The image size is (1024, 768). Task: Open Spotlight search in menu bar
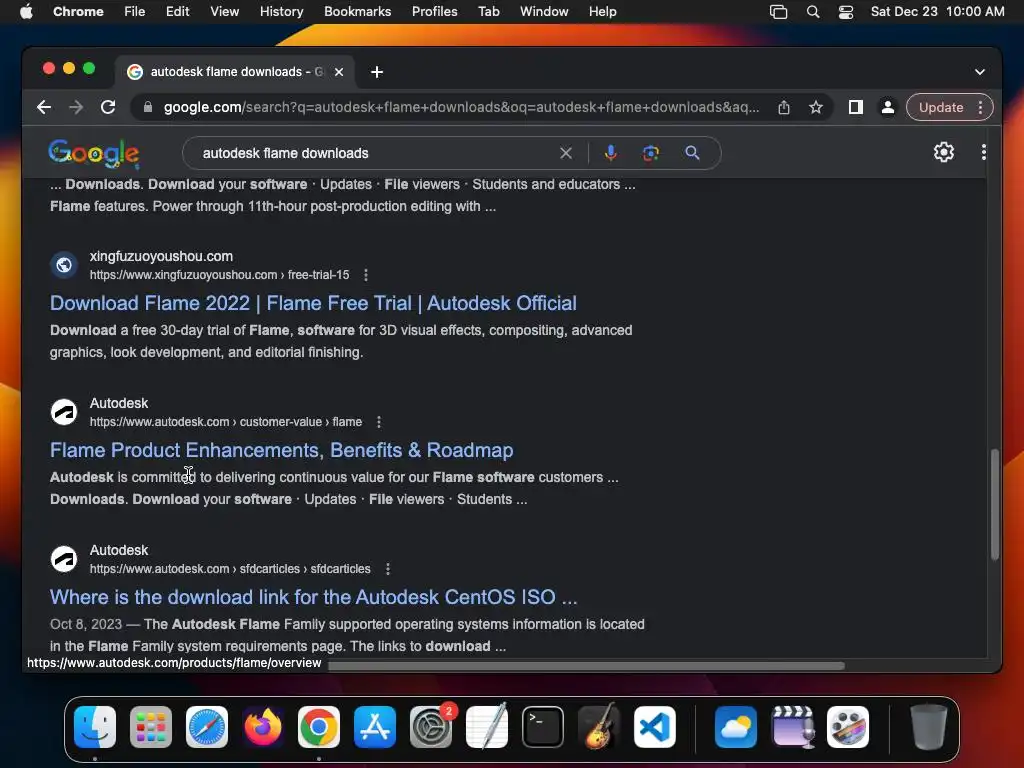pos(812,11)
